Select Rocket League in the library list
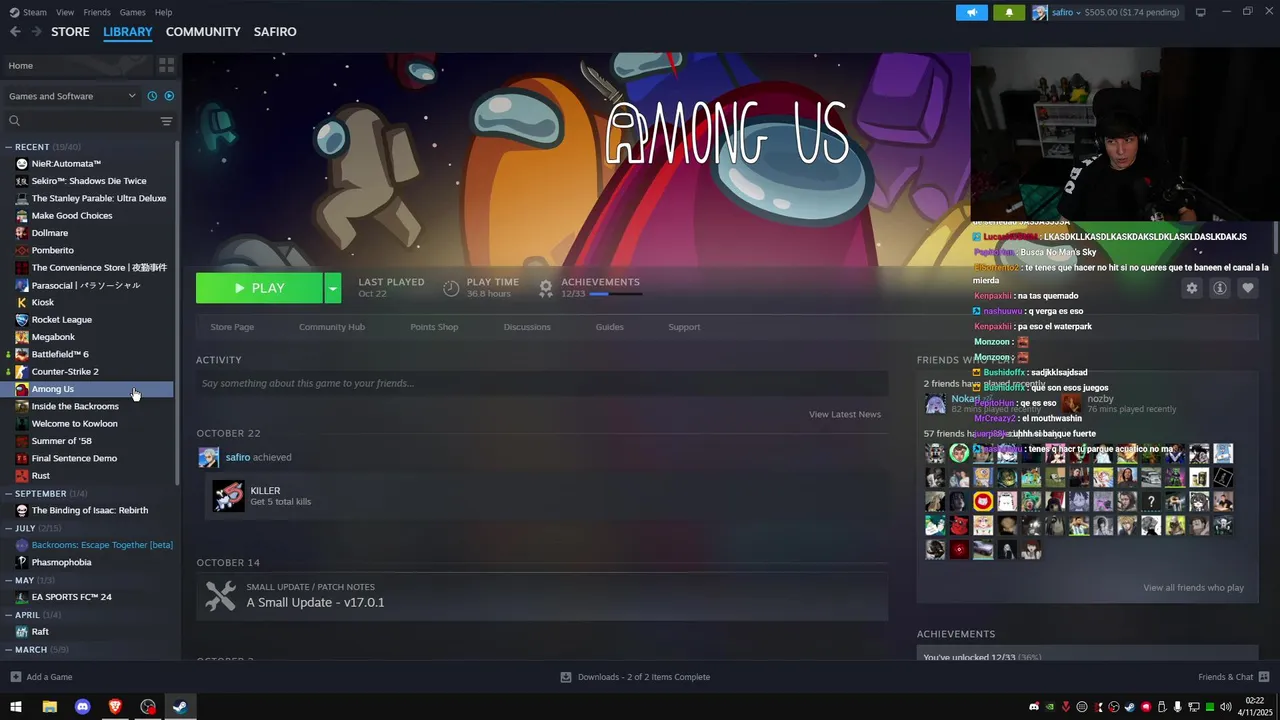 tap(61, 320)
